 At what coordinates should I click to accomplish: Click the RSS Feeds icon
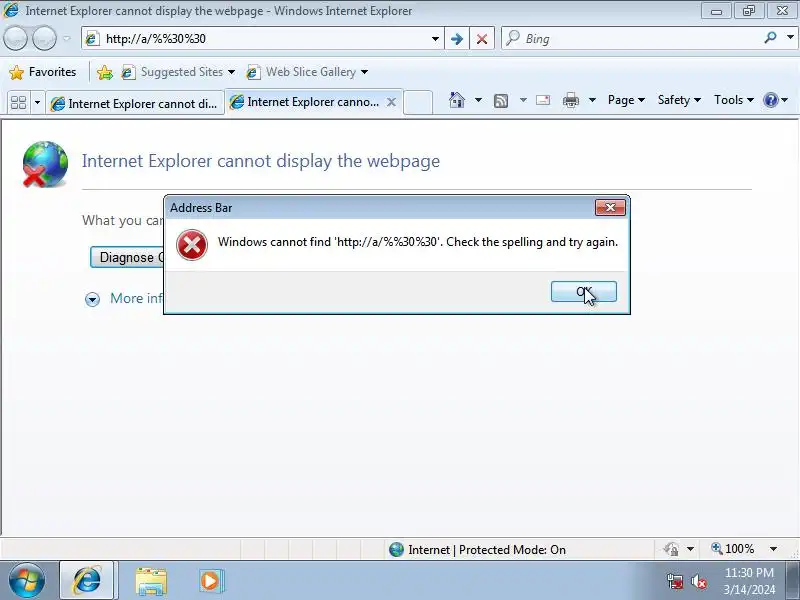click(501, 101)
